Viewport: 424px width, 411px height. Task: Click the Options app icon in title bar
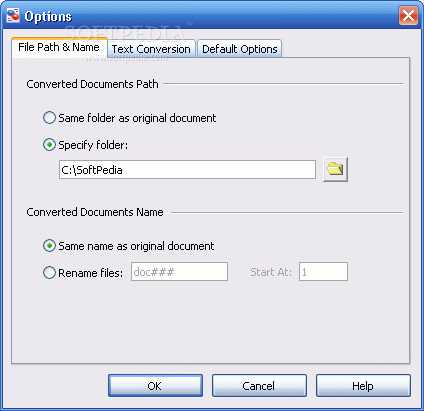(x=13, y=16)
